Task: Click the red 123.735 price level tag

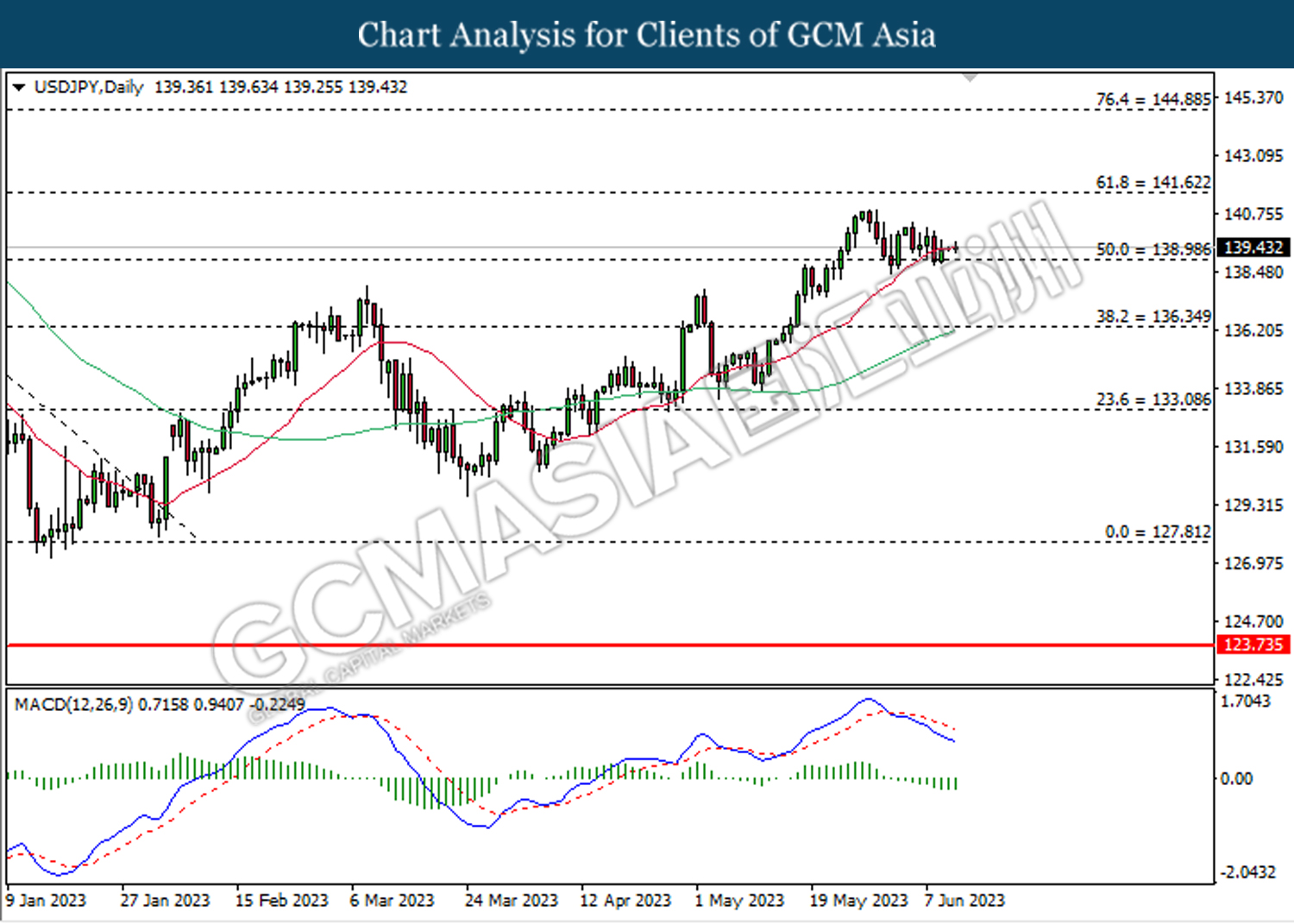Action: tap(1253, 644)
